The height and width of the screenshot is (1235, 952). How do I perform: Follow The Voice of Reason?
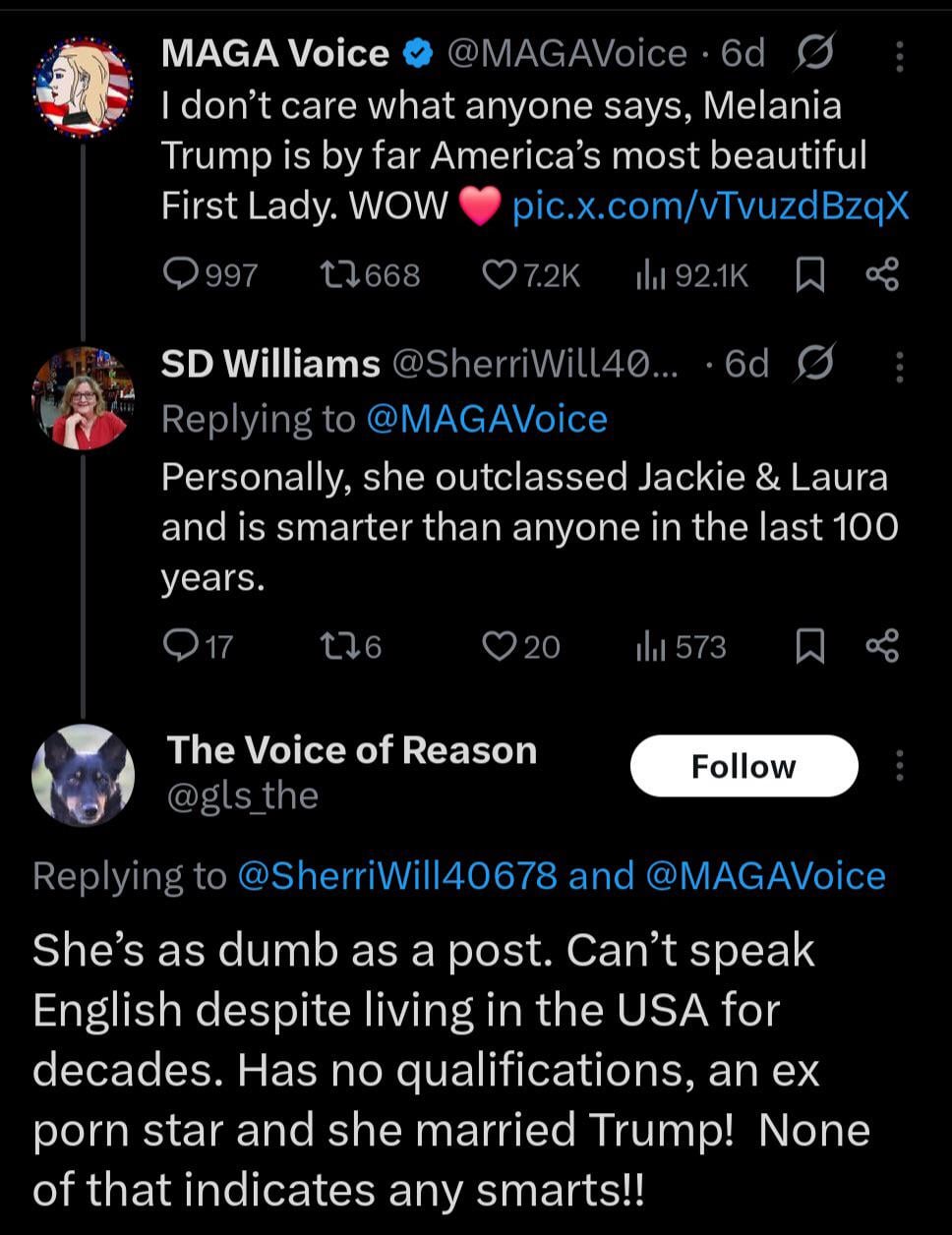(x=744, y=766)
